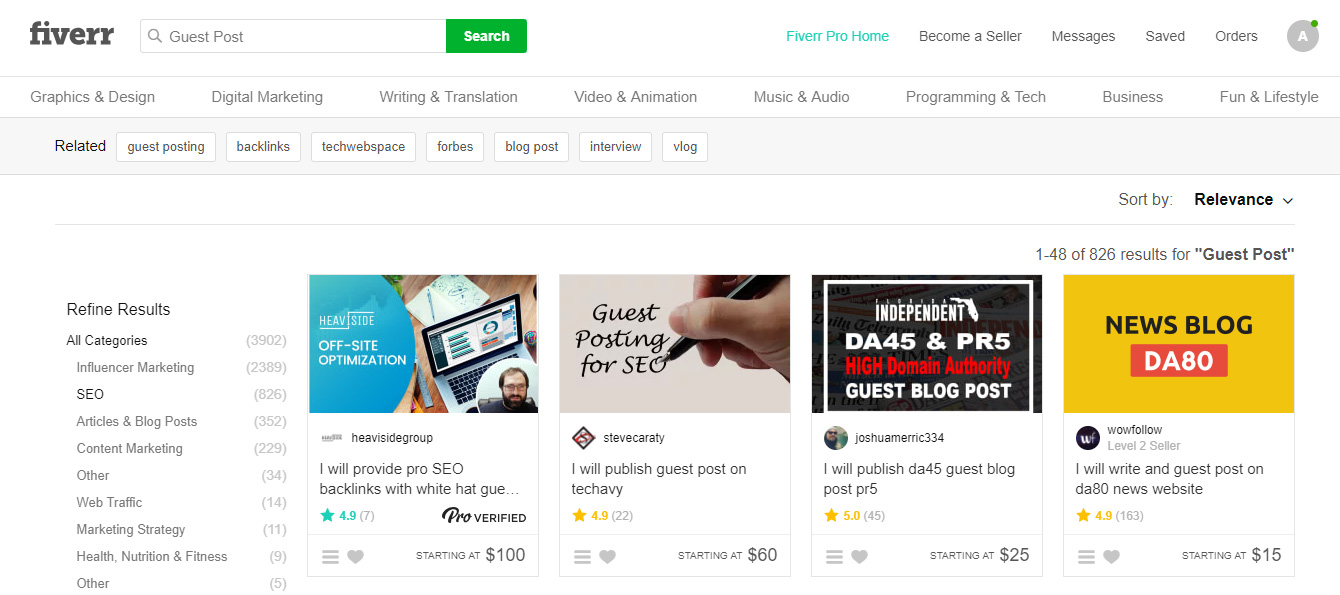Select the 'forbes' related tag
Viewport: 1340px width, 595px height.
pos(455,146)
